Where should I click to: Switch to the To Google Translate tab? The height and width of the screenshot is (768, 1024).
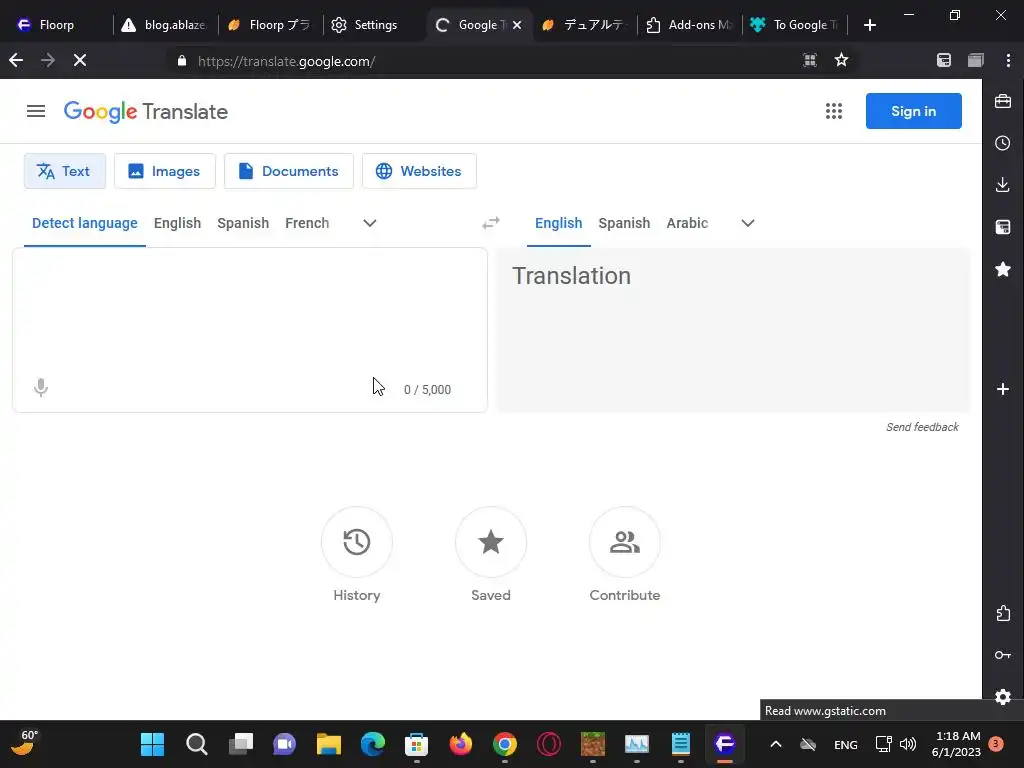(x=794, y=25)
